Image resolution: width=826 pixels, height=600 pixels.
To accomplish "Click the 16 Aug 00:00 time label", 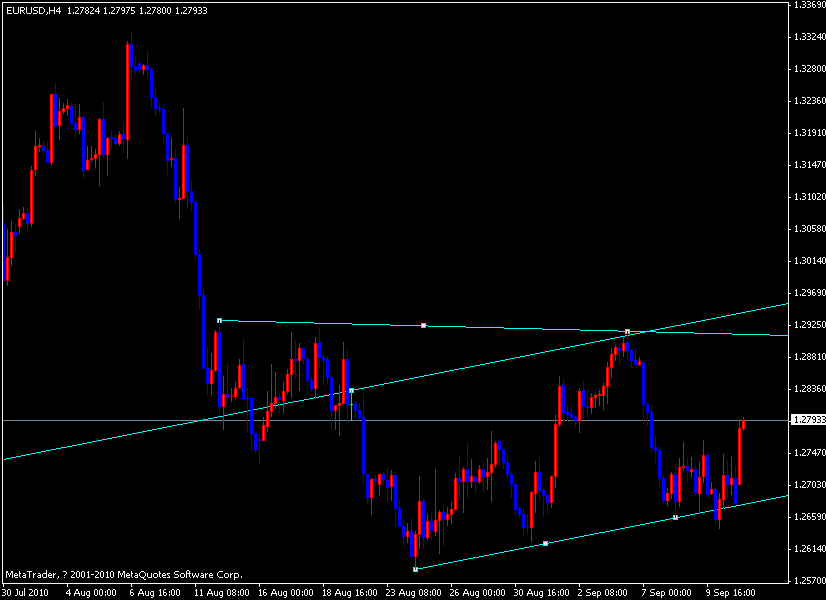I will coord(286,593).
